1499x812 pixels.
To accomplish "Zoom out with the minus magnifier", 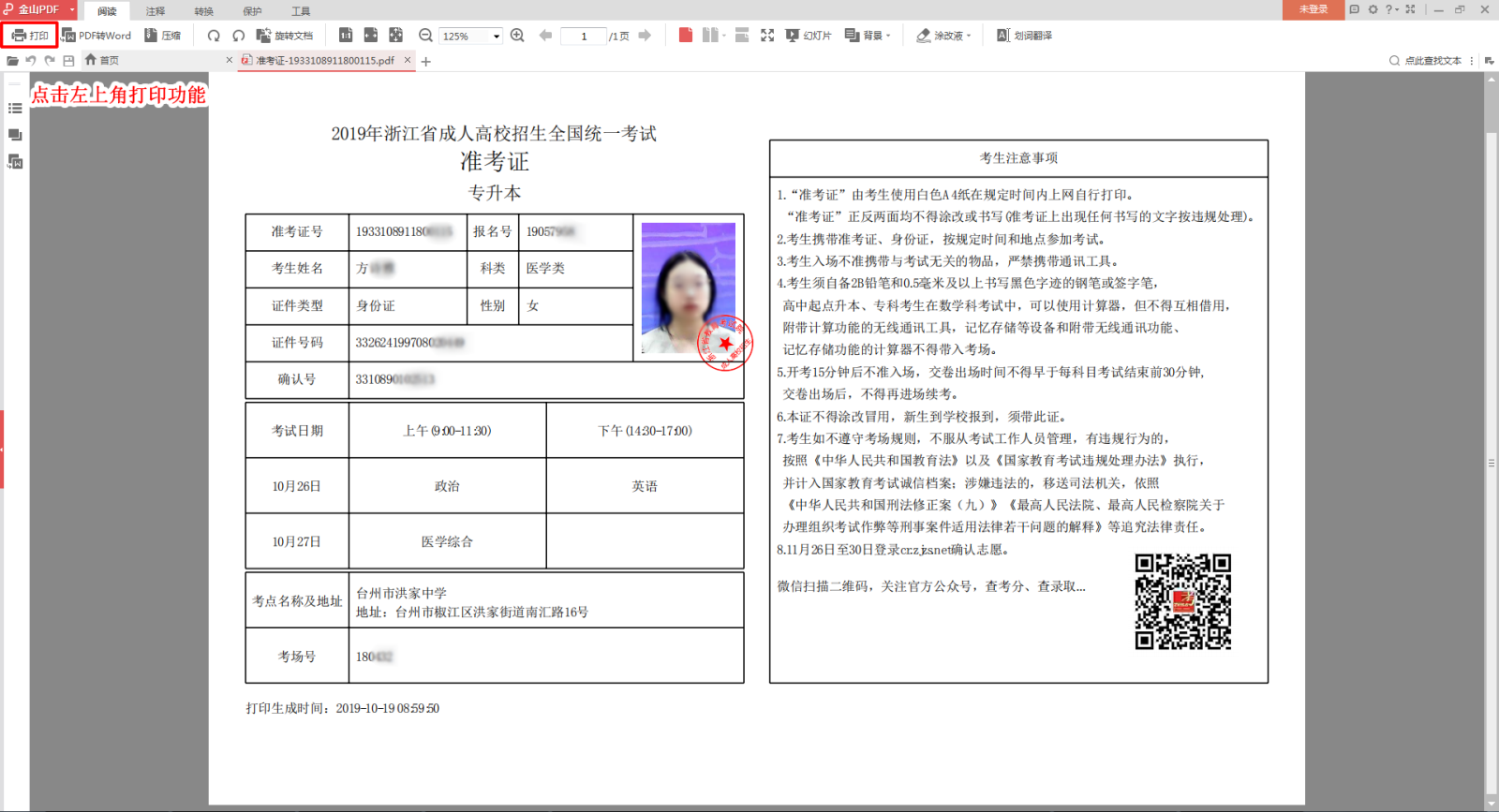I will [x=425, y=36].
